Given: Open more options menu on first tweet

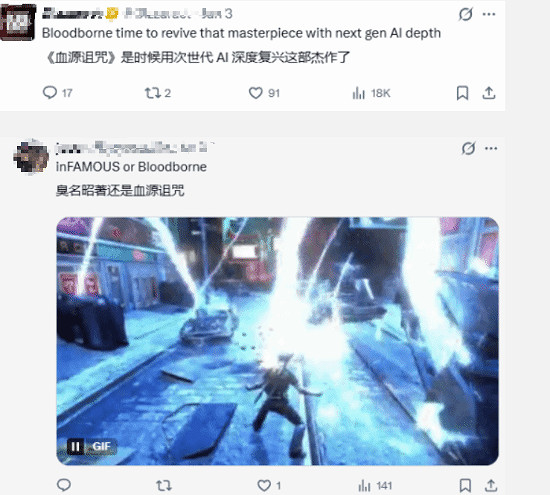Looking at the screenshot, I should [x=489, y=14].
